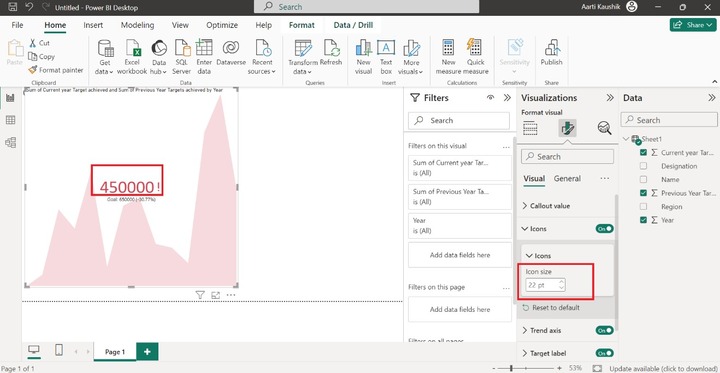Collapse the Data pane
This screenshot has height=373, width=720.
(712, 98)
